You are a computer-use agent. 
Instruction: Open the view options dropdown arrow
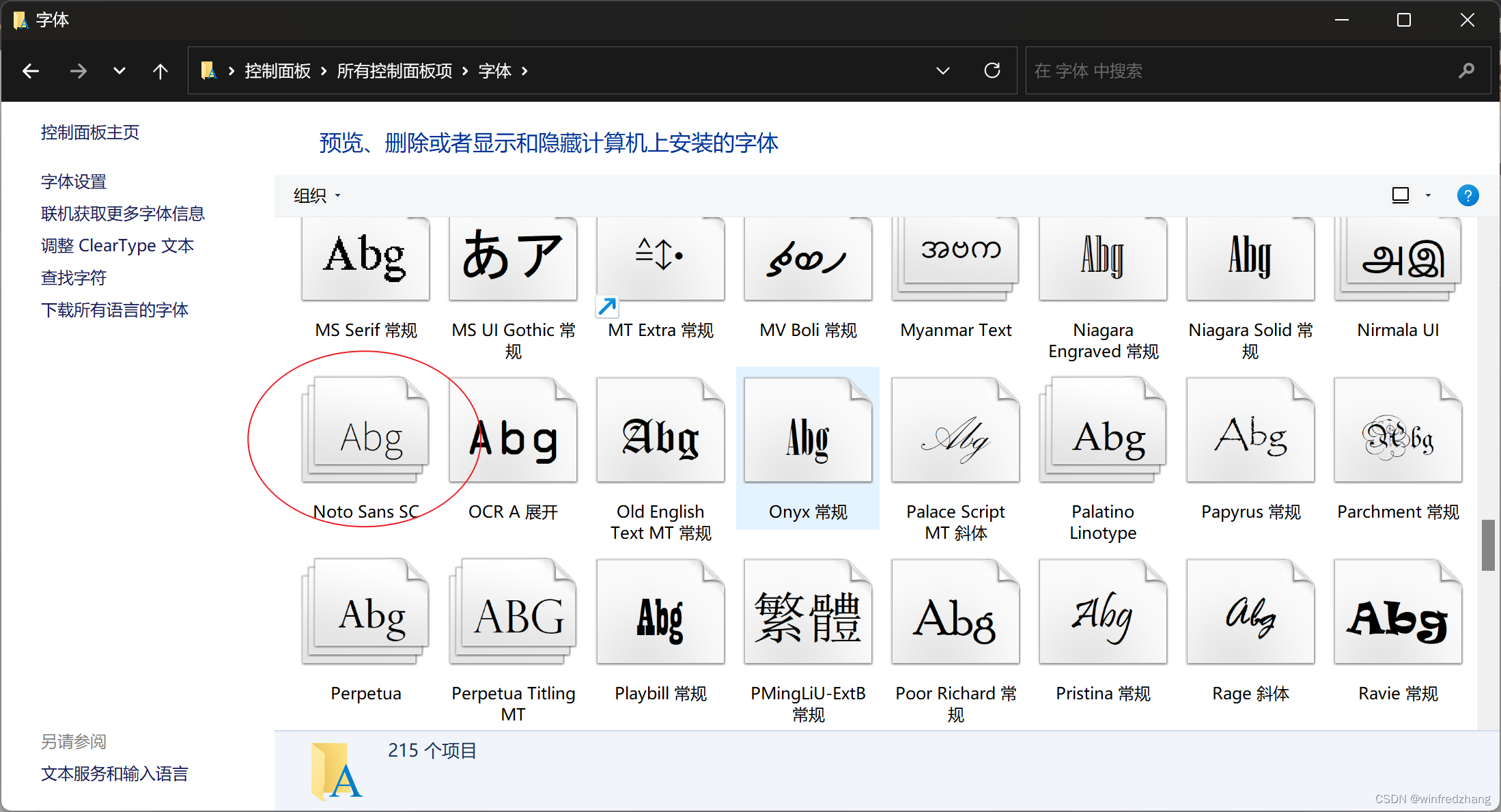pos(1428,195)
